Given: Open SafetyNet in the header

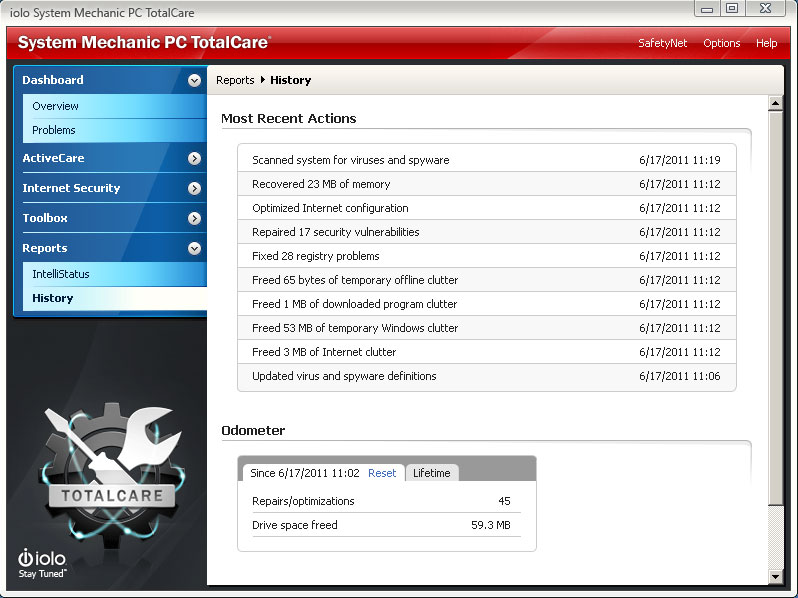Looking at the screenshot, I should [x=663, y=43].
